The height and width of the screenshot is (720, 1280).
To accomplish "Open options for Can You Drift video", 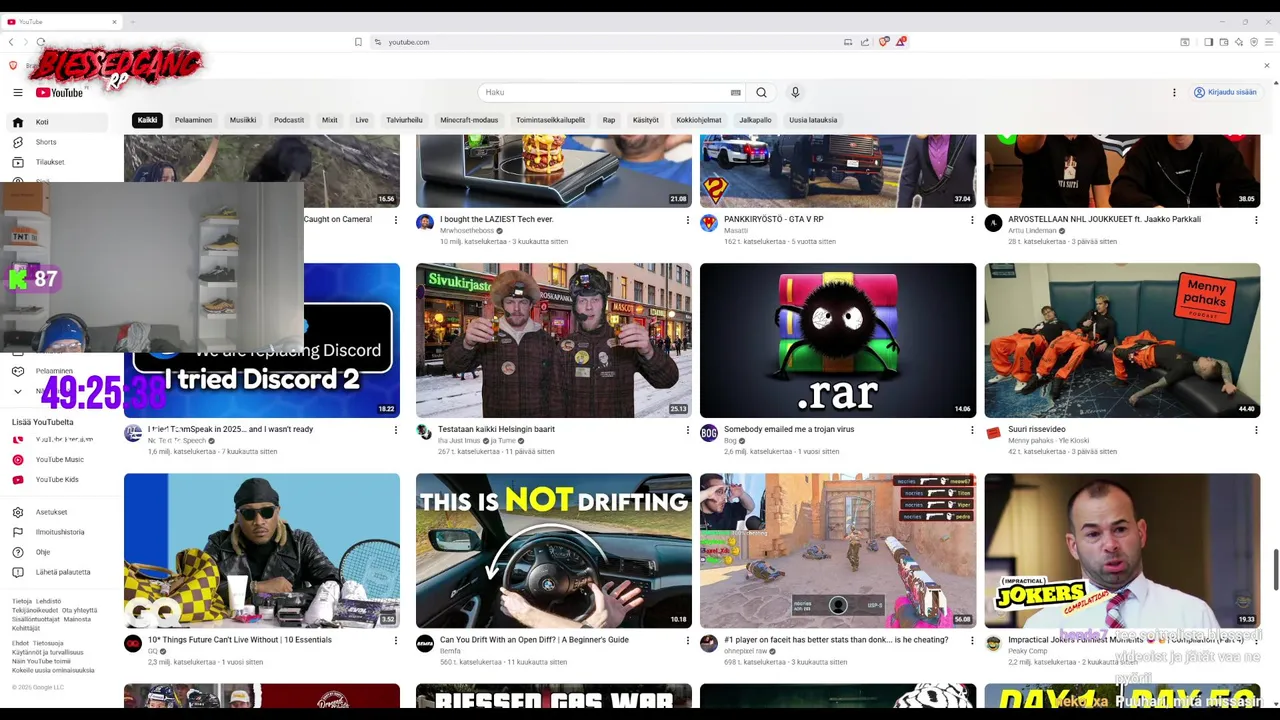I will point(687,640).
